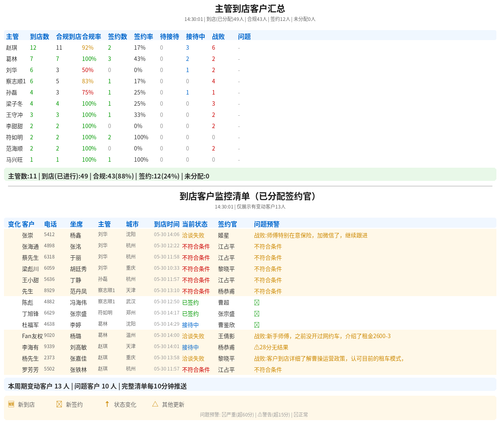Click the 其他更新 triangle legend icon
The width and height of the screenshot is (500, 437).
pos(155,404)
